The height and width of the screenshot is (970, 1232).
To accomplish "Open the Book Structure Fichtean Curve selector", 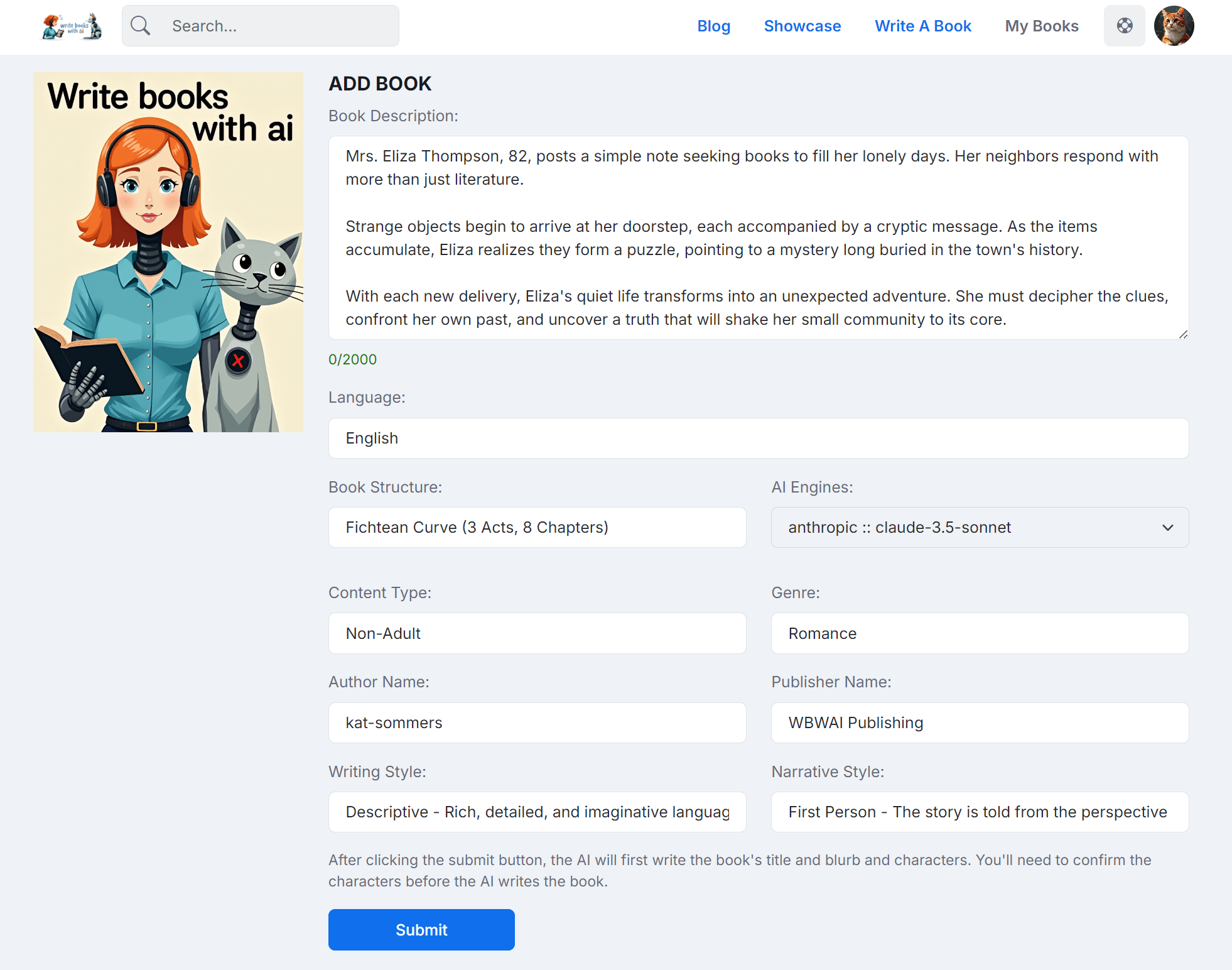I will coord(538,527).
